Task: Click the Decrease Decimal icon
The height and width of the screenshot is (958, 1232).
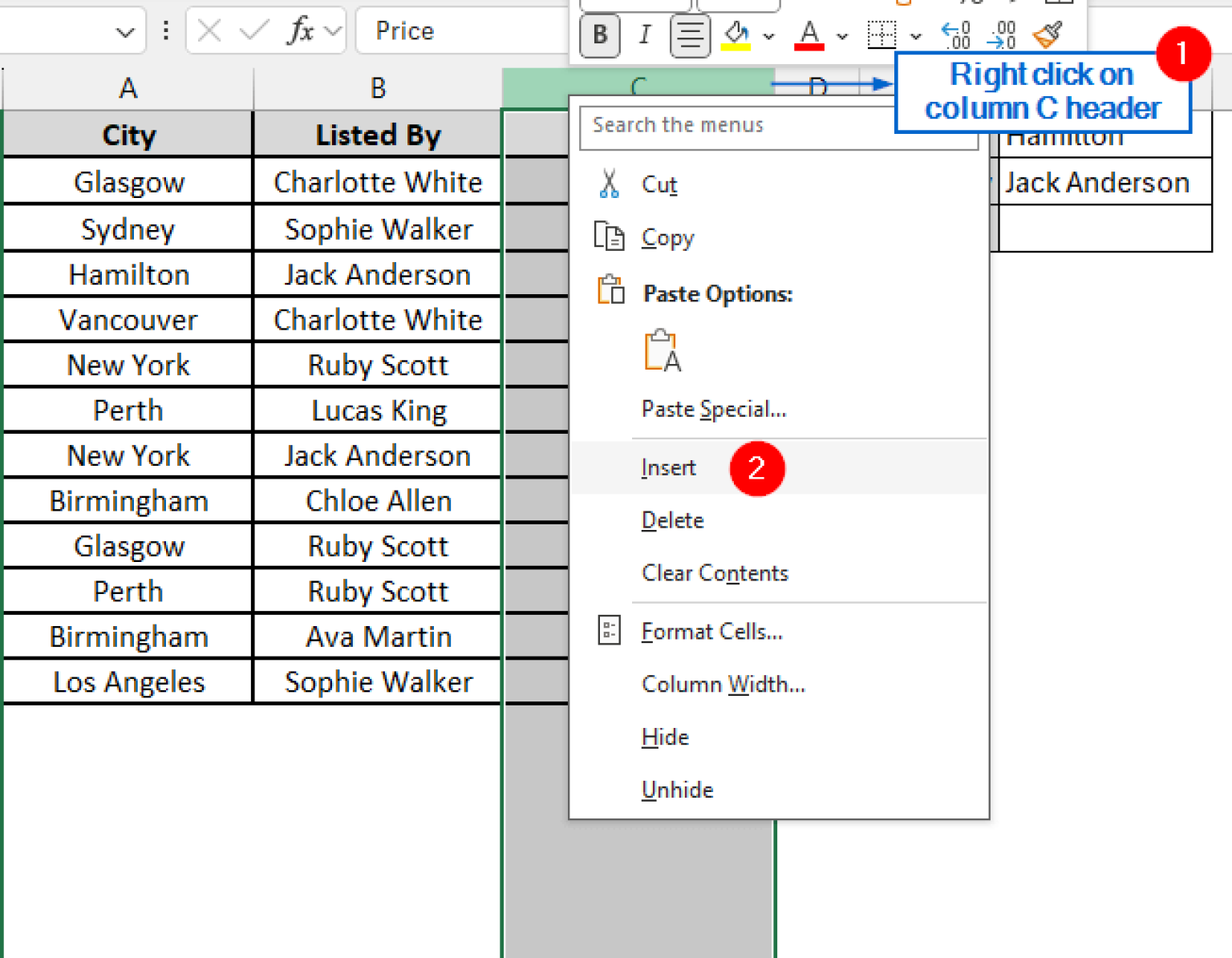Action: 1002,34
